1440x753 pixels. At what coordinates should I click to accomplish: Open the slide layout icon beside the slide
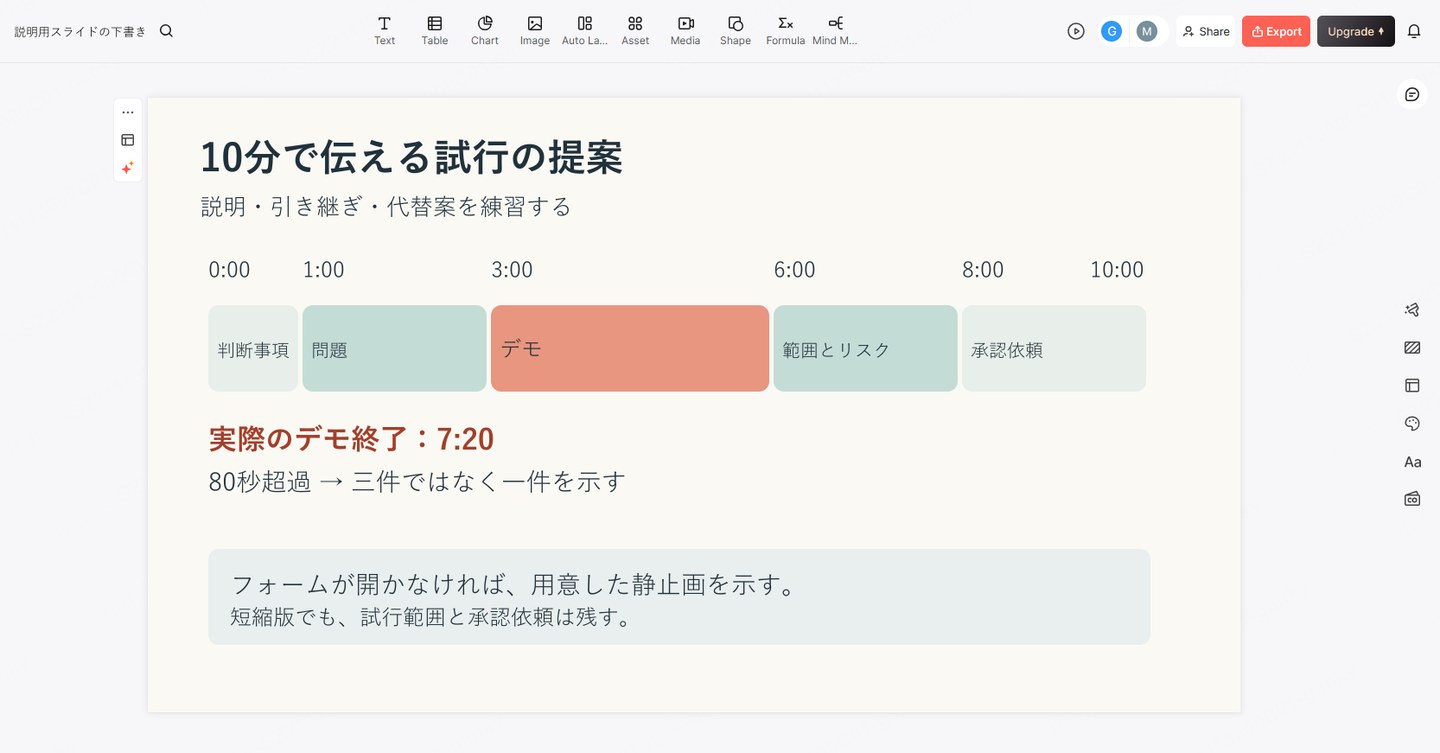[128, 140]
